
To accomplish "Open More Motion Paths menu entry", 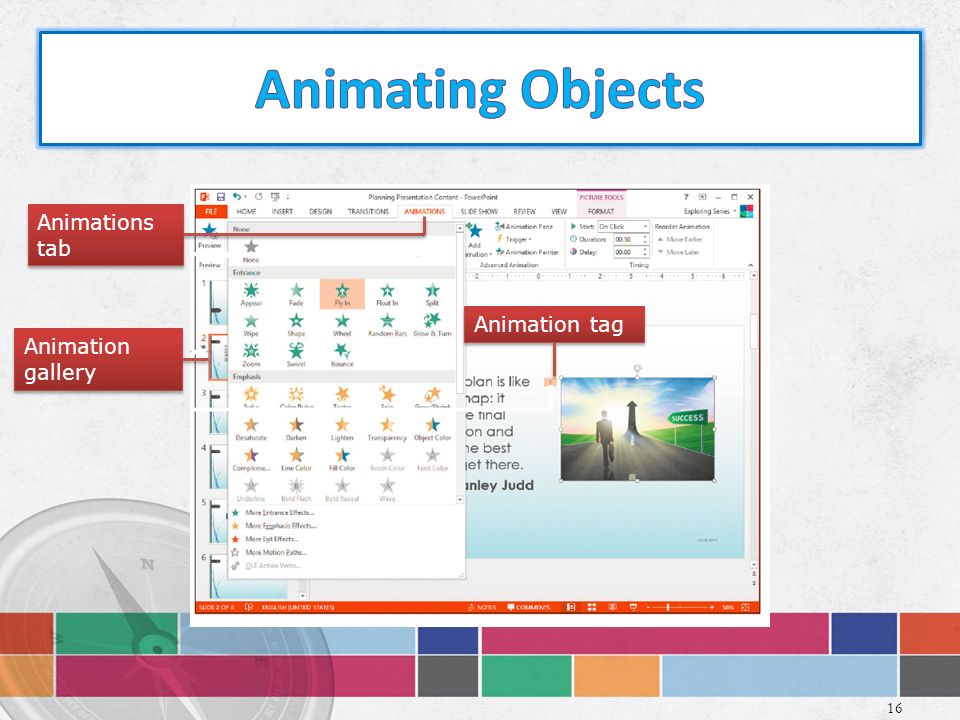I will [x=269, y=552].
